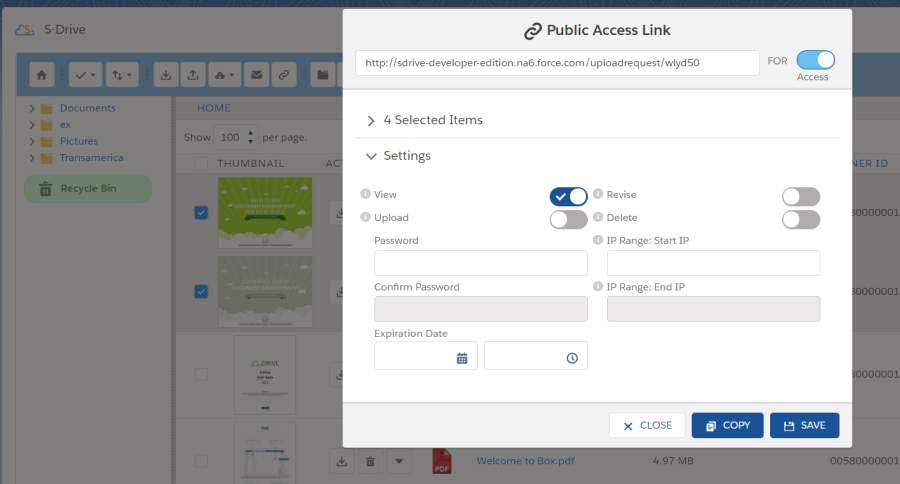Screen dimensions: 900x484
Task: Copy the public access link
Action: [727, 425]
